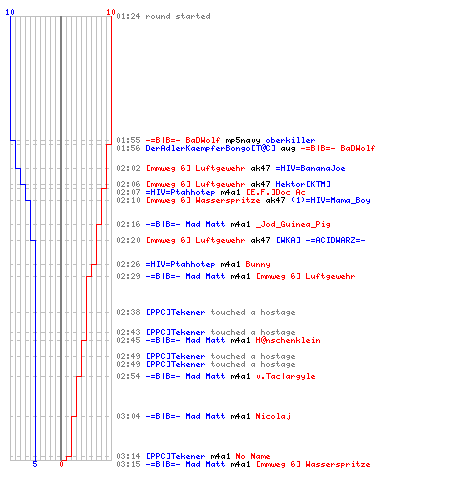The height and width of the screenshot is (500, 450).
Task: Click v.Taclargyle victim name
Action: [x=286, y=376]
